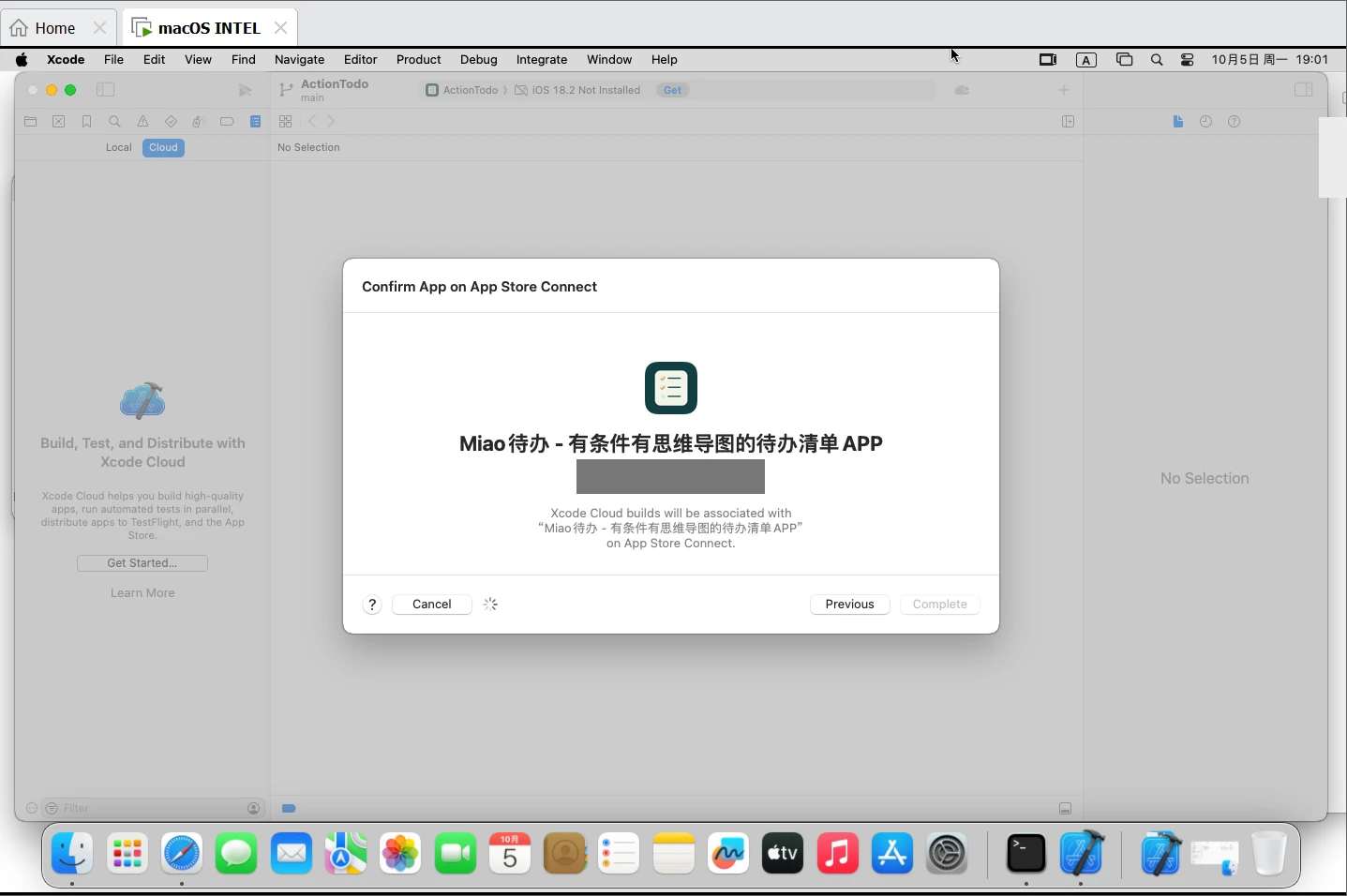Viewport: 1347px width, 896px height.
Task: Click the Cancel button in dialog
Action: pyautogui.click(x=432, y=605)
